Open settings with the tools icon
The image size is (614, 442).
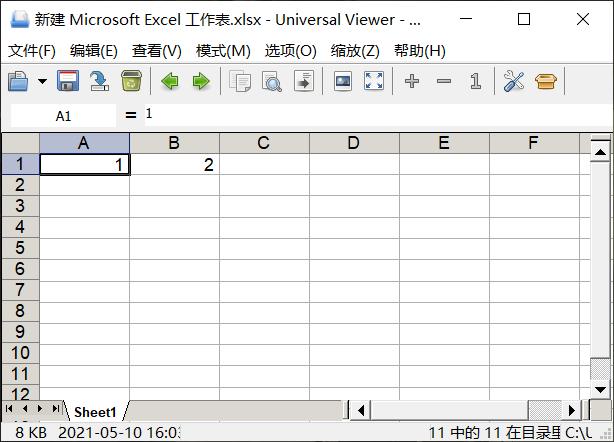pos(514,82)
